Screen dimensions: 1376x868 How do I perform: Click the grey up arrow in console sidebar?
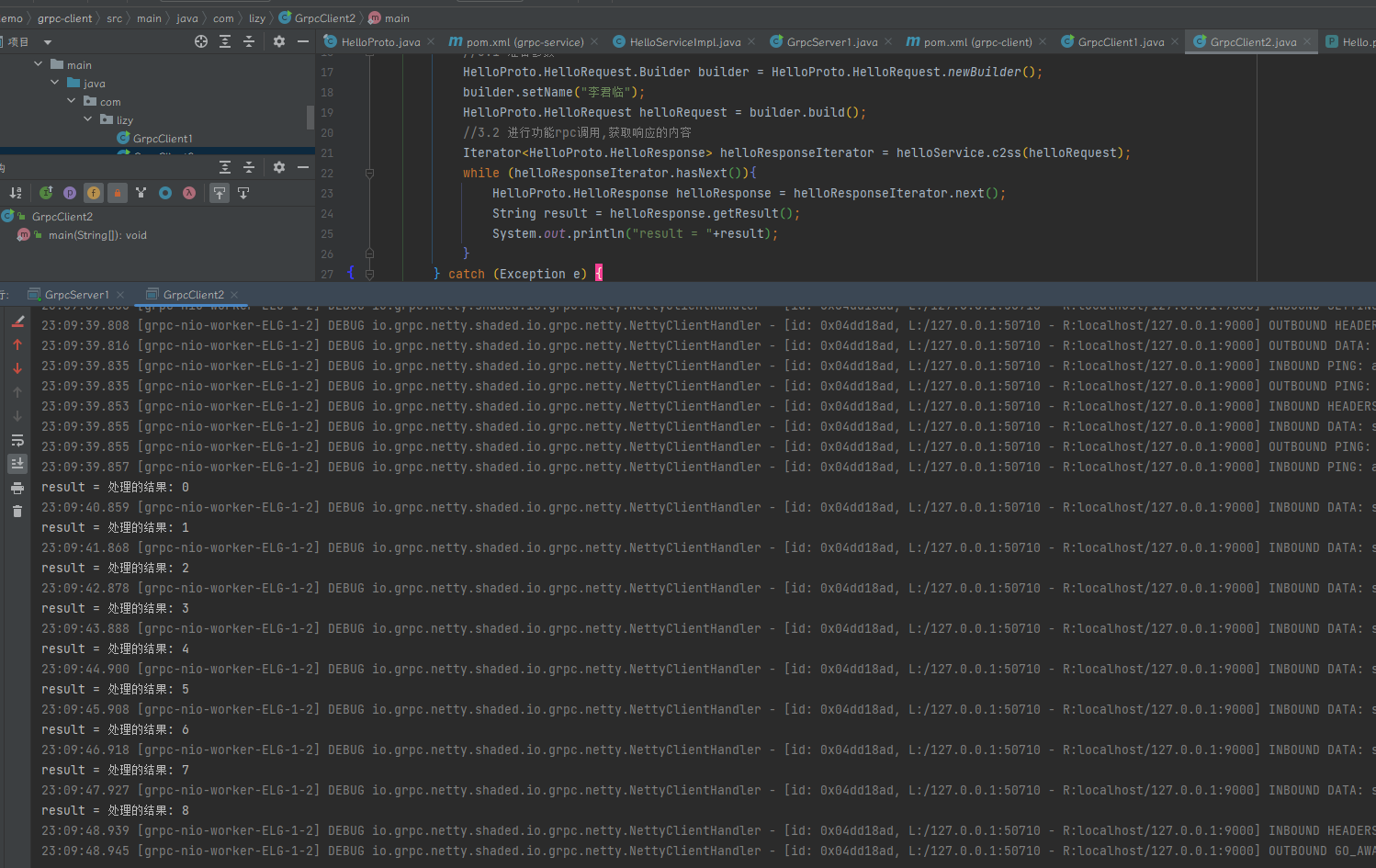(x=17, y=392)
